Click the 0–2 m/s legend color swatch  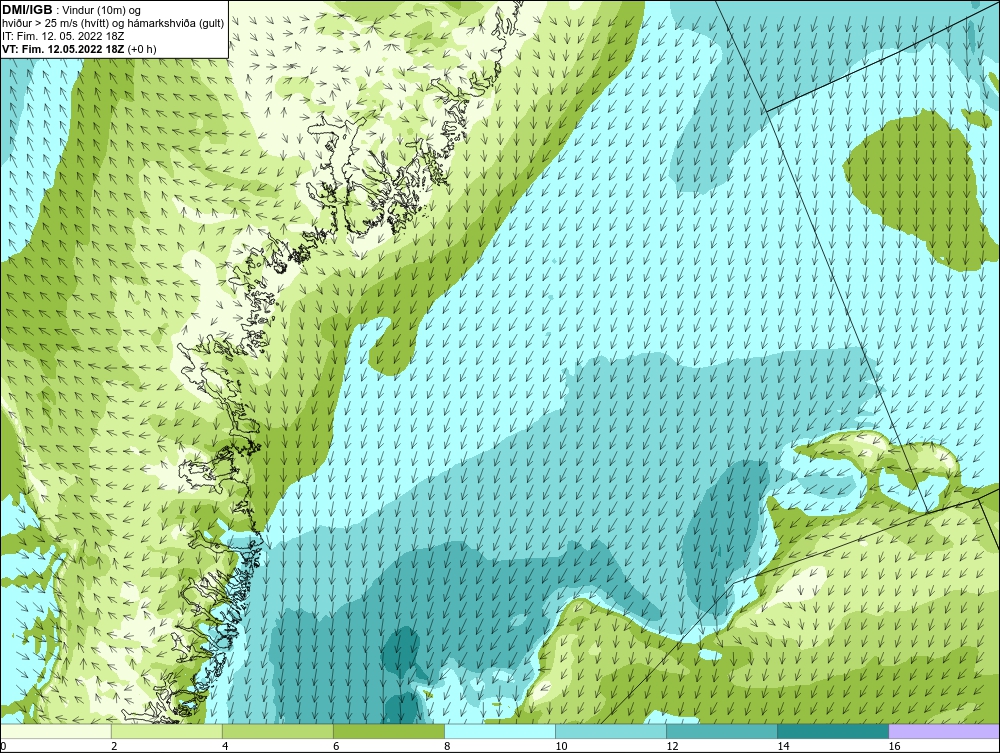pos(56,731)
